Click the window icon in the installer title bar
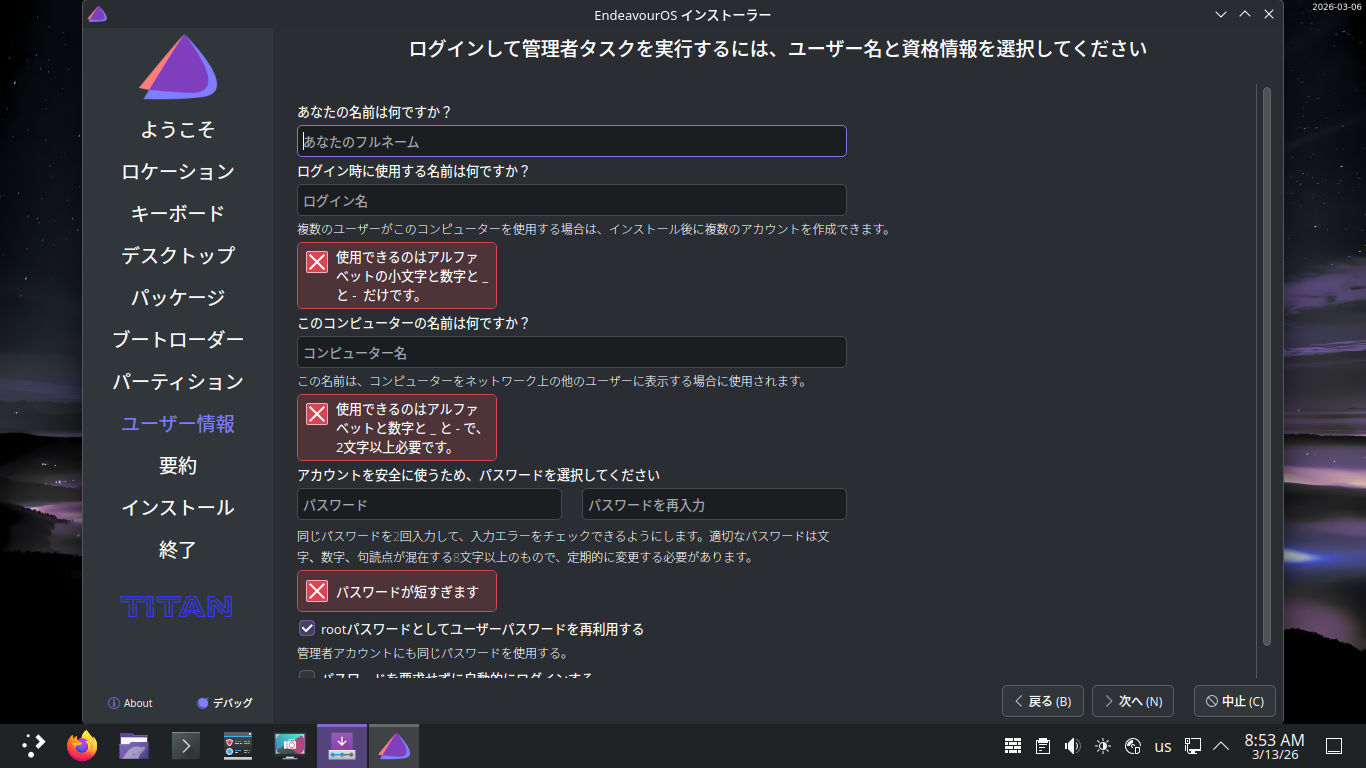 (x=97, y=14)
